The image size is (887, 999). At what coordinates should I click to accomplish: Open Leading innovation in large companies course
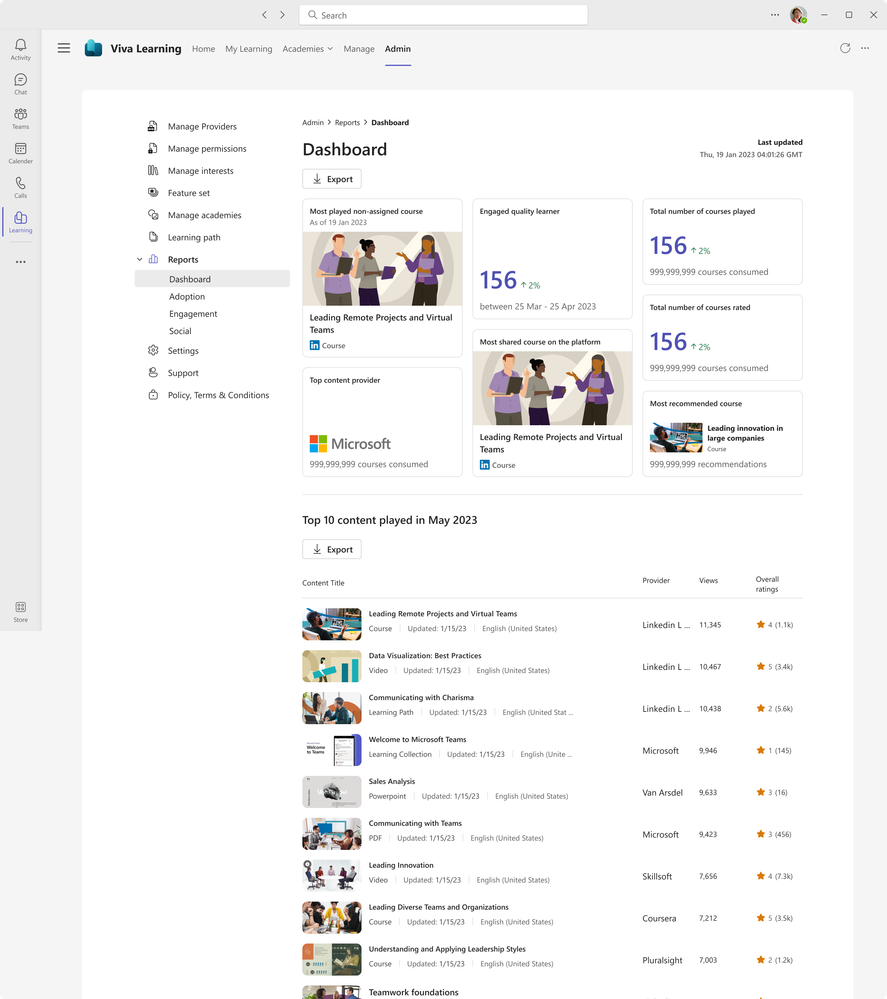tap(745, 433)
